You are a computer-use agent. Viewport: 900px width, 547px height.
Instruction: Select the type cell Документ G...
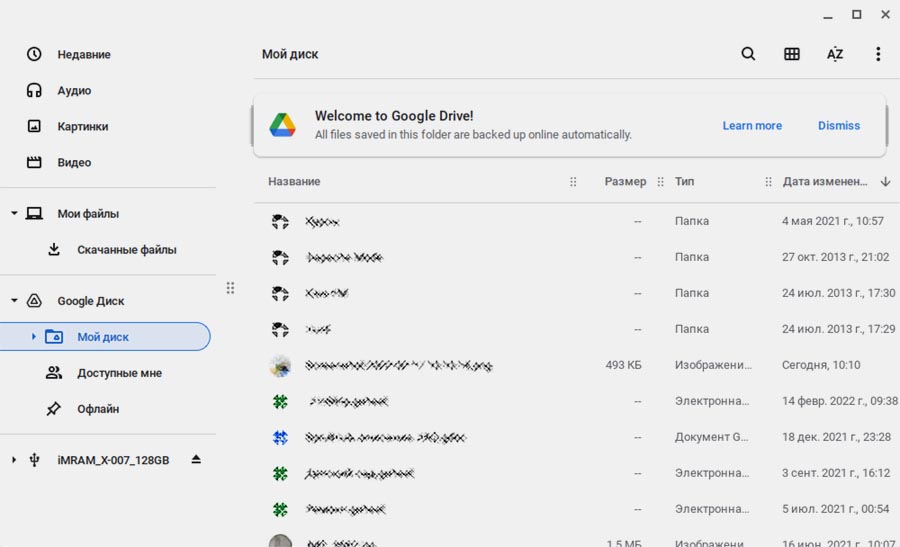(711, 437)
